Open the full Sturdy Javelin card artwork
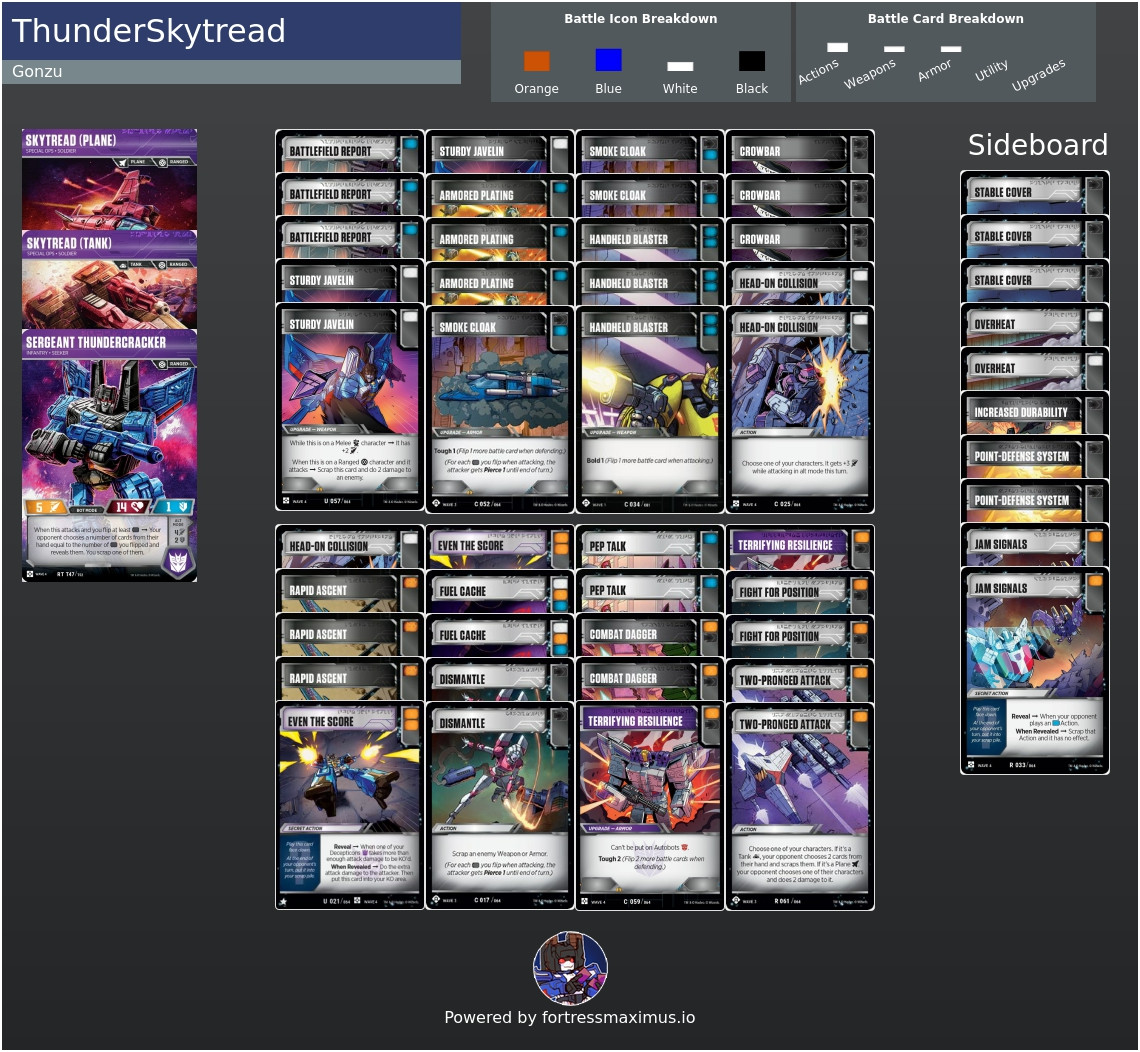The height and width of the screenshot is (1052, 1140). point(350,382)
